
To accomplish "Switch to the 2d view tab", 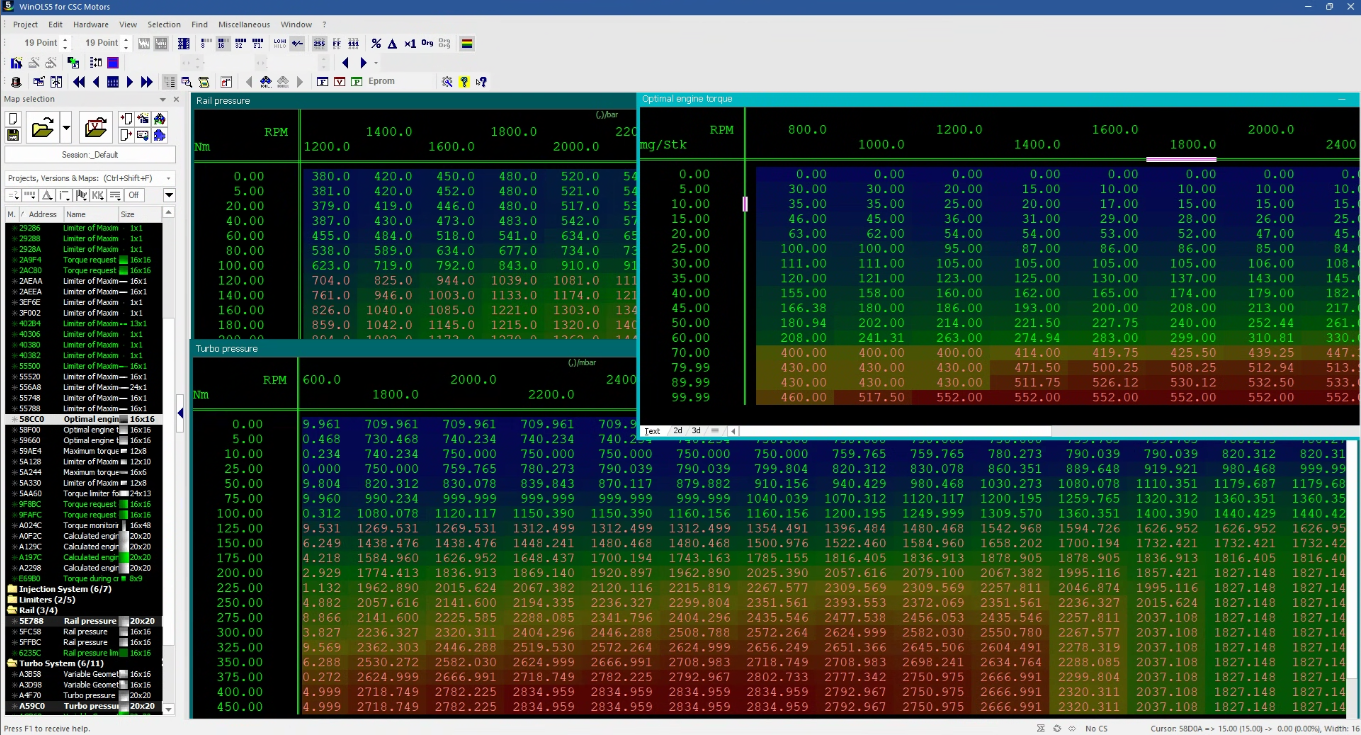I will coord(677,431).
